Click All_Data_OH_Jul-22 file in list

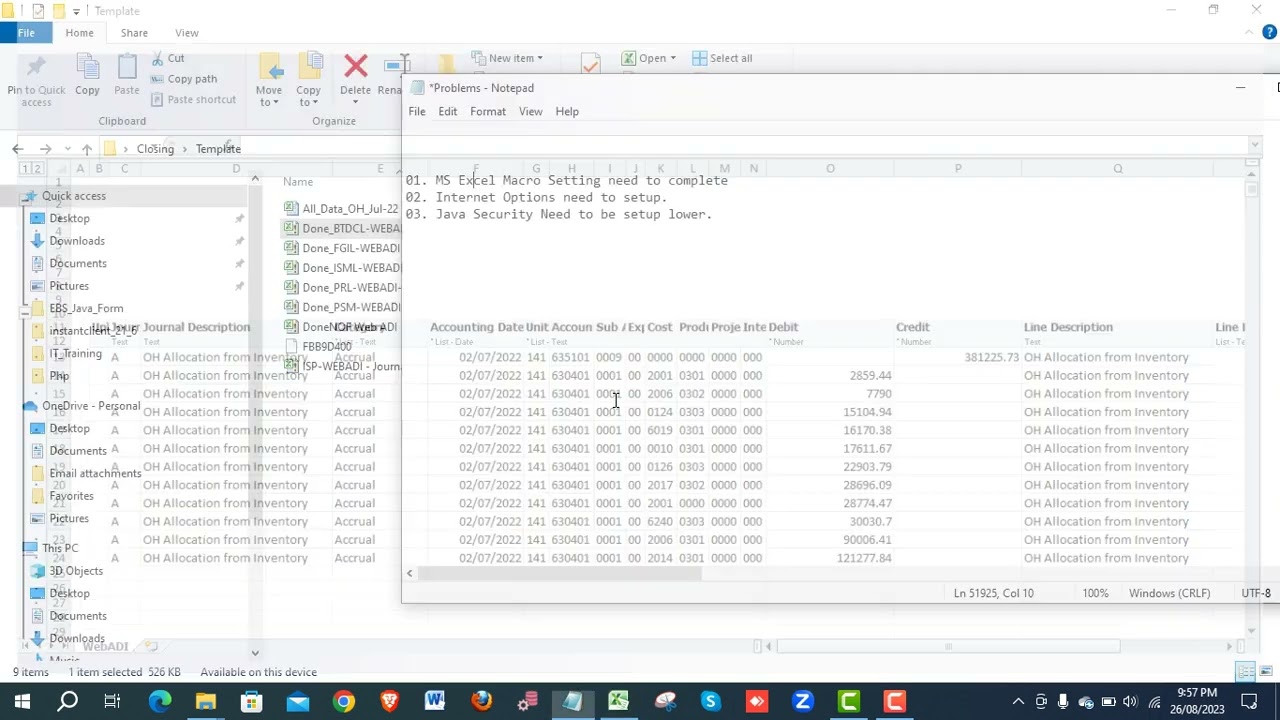[x=341, y=209]
